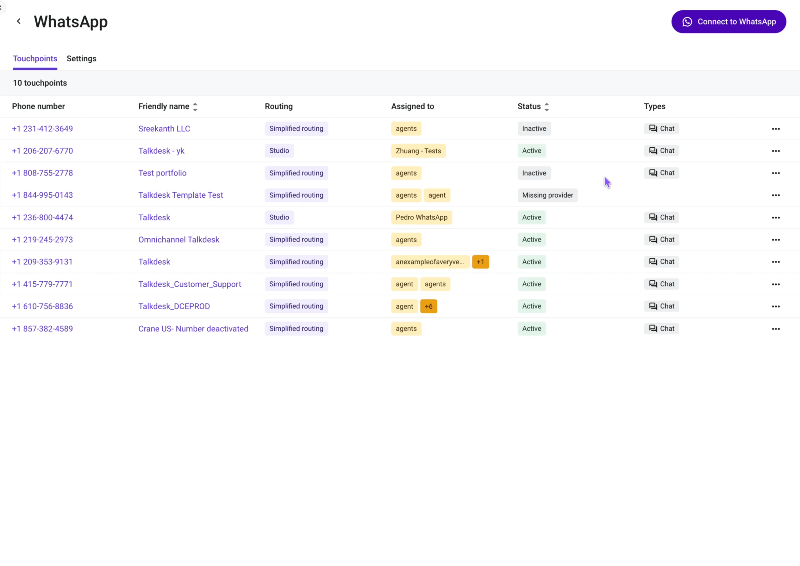Open the Talkdesk Template Test touchpoint

[x=181, y=195]
